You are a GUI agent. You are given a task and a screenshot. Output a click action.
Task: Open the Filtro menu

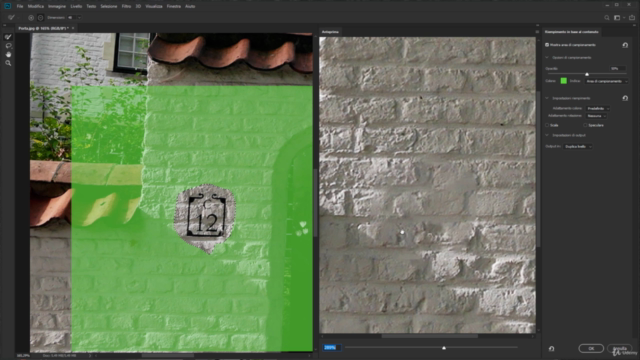pyautogui.click(x=127, y=7)
